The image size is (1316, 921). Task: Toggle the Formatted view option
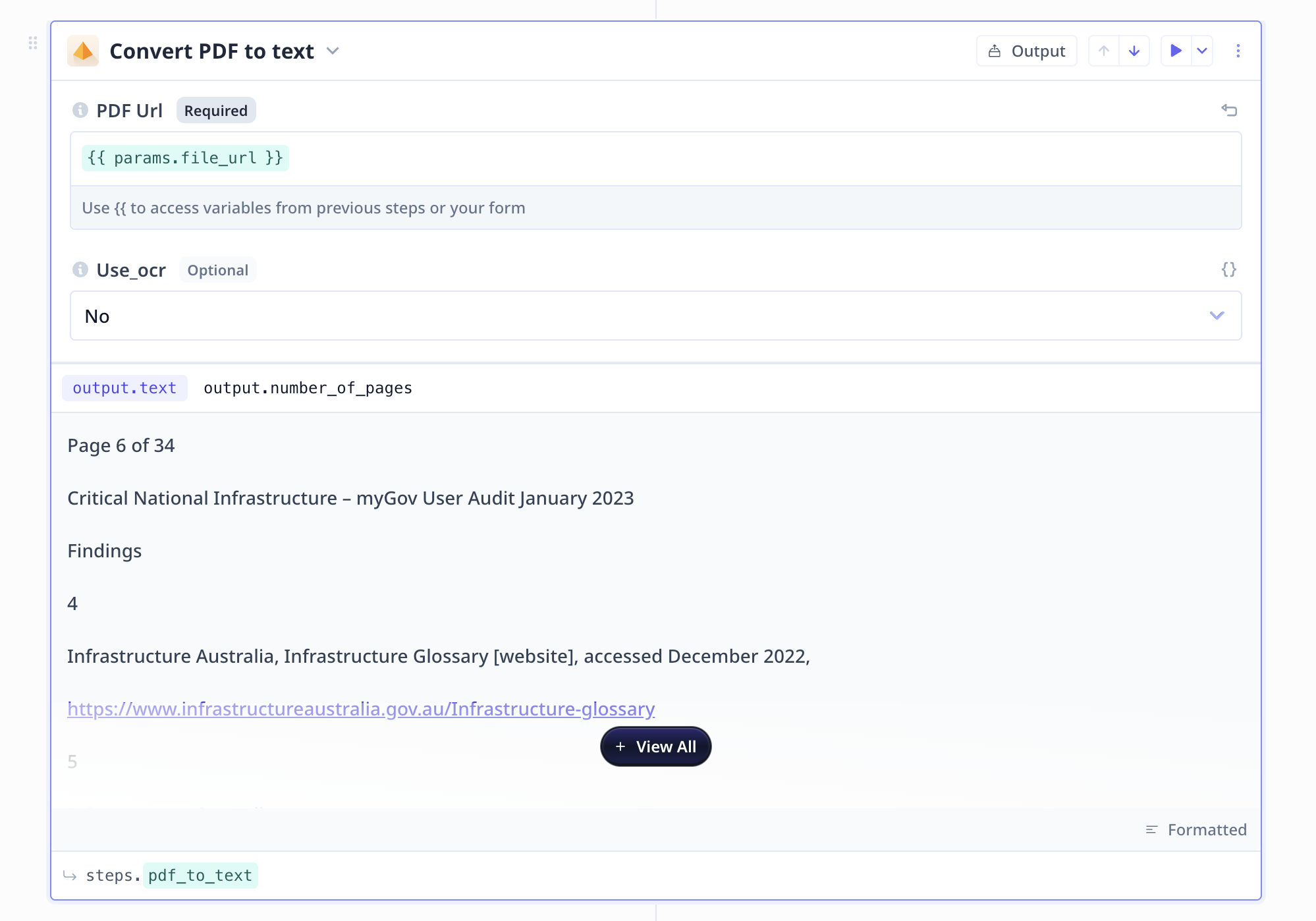1196,829
